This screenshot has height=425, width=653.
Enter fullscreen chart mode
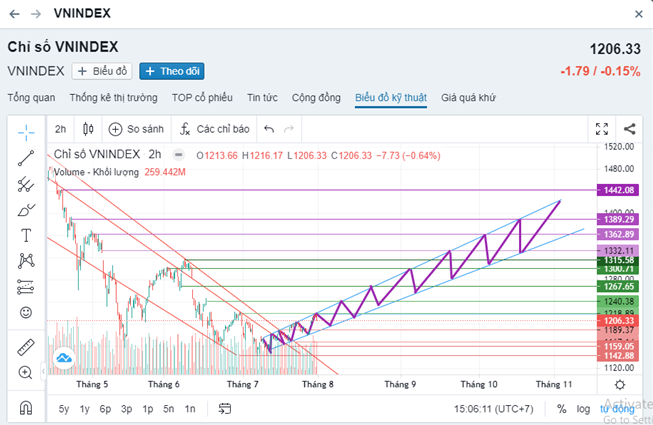[602, 129]
